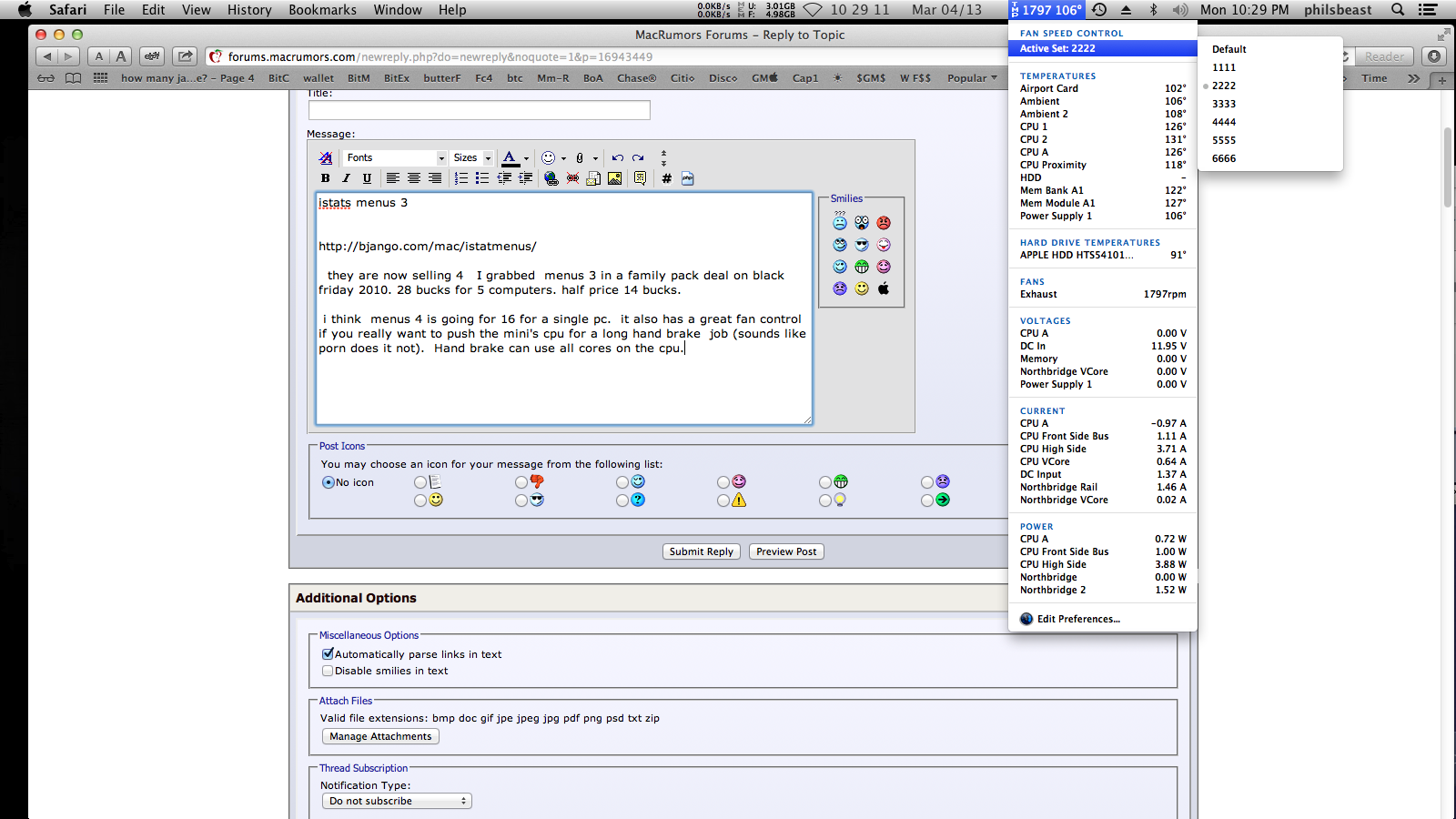Open the History menu

point(249,10)
